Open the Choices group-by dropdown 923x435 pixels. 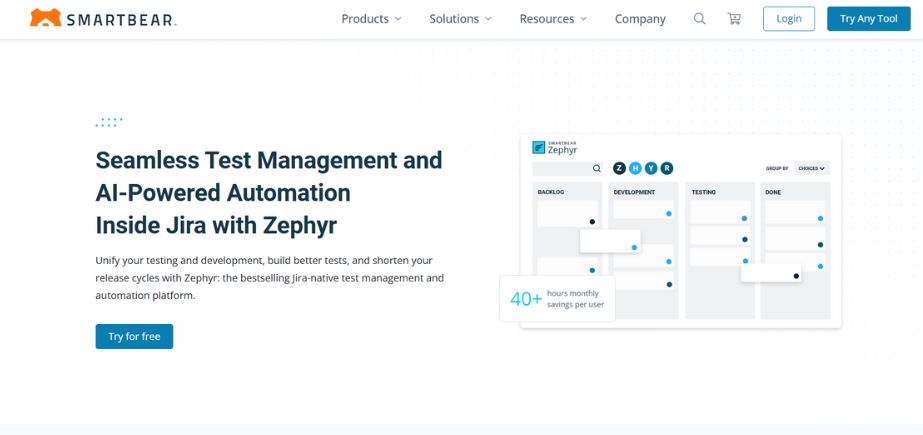(812, 168)
